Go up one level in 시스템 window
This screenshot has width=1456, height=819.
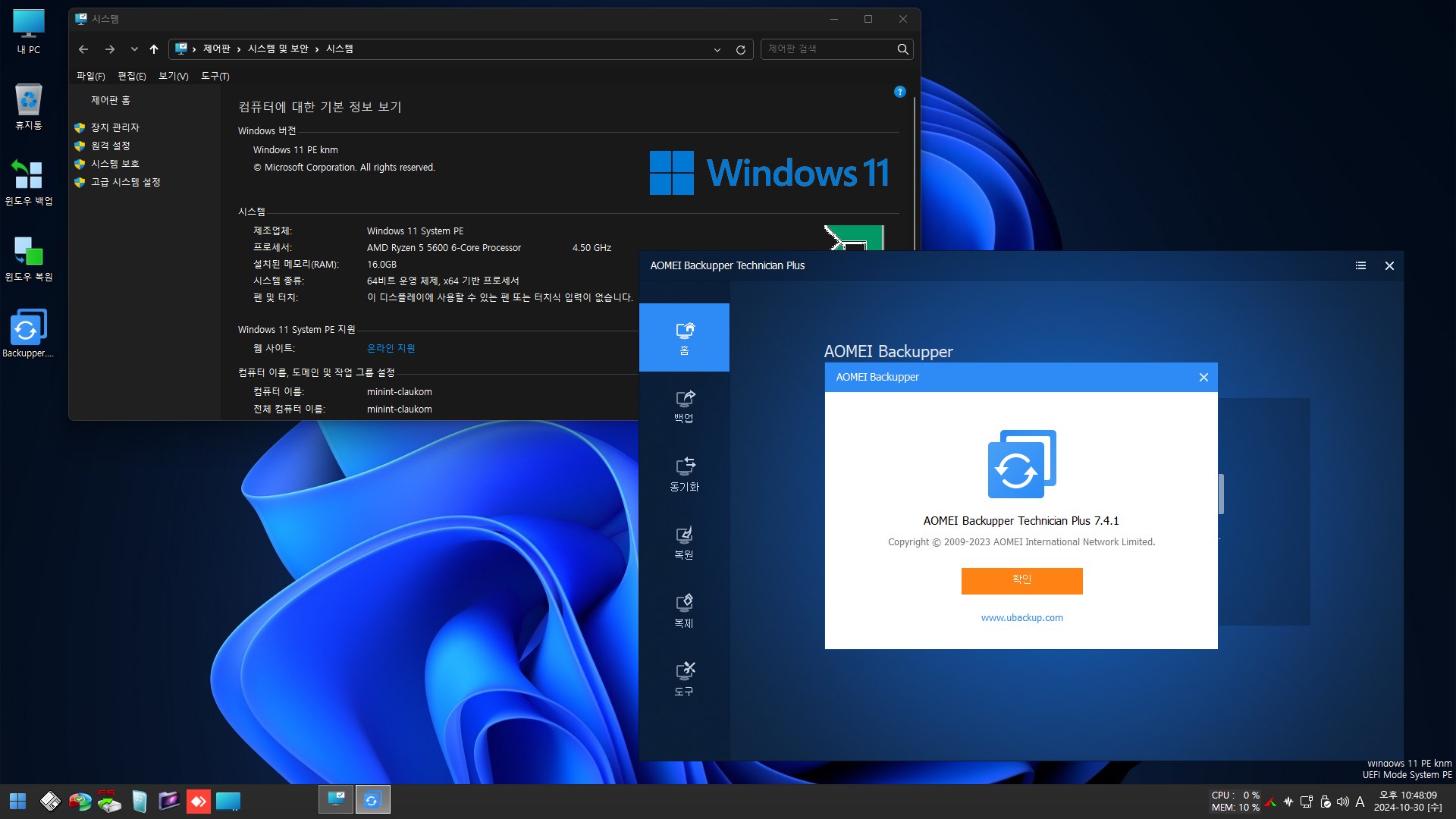tap(154, 49)
